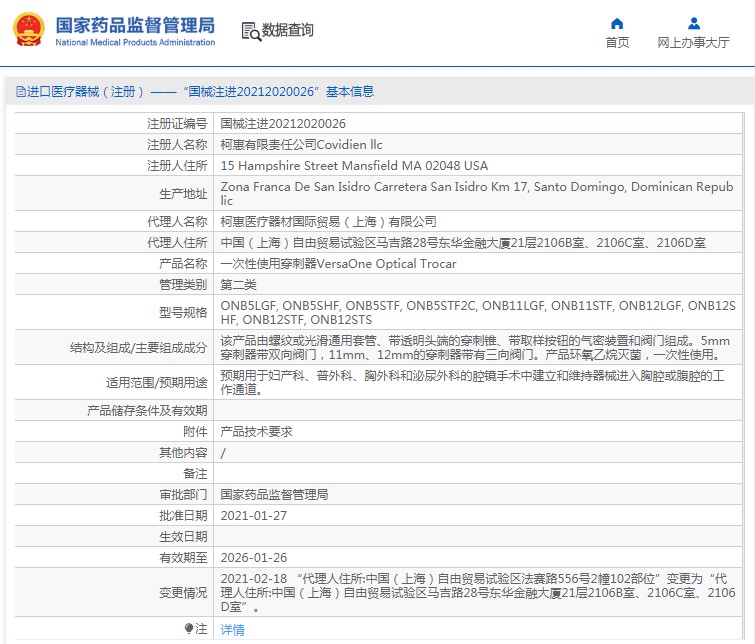The height and width of the screenshot is (644, 755).
Task: Click approval date 2021-01-27
Action: click(253, 515)
